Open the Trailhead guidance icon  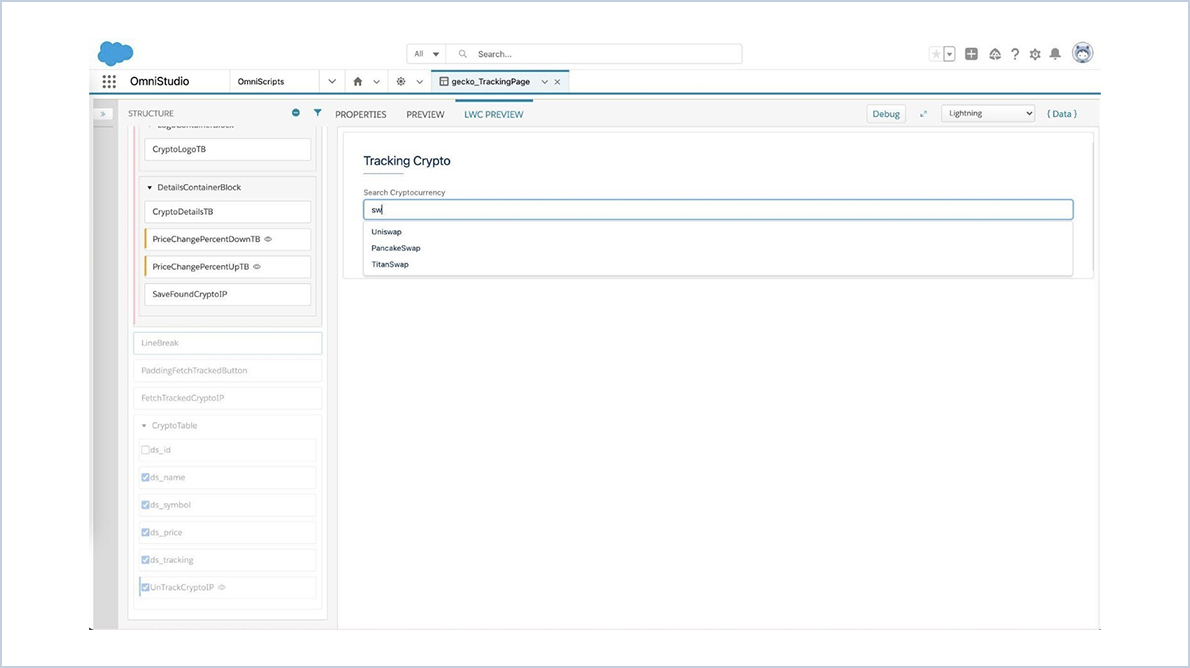click(x=994, y=53)
